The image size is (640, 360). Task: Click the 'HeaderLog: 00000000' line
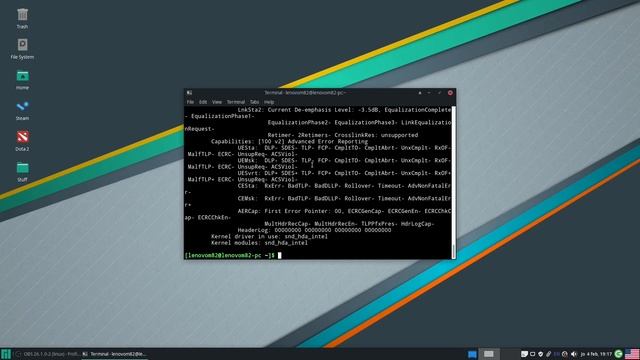(x=314, y=230)
